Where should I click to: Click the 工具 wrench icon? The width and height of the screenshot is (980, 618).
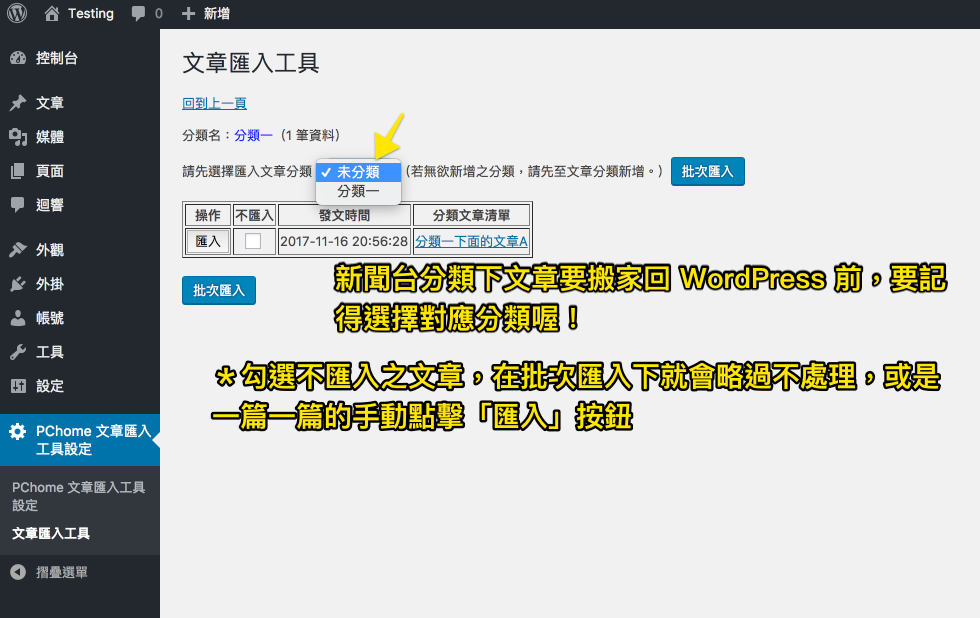tap(18, 352)
